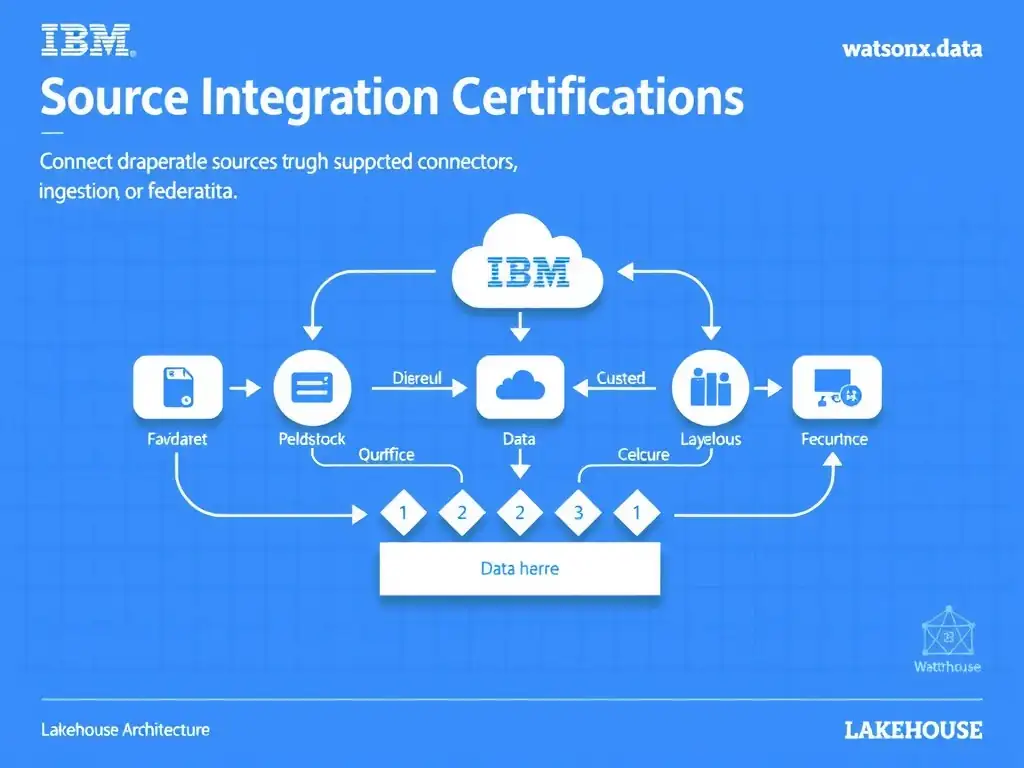Click the IBM cloud icon in the diagram
The width and height of the screenshot is (1024, 768).
528,263
